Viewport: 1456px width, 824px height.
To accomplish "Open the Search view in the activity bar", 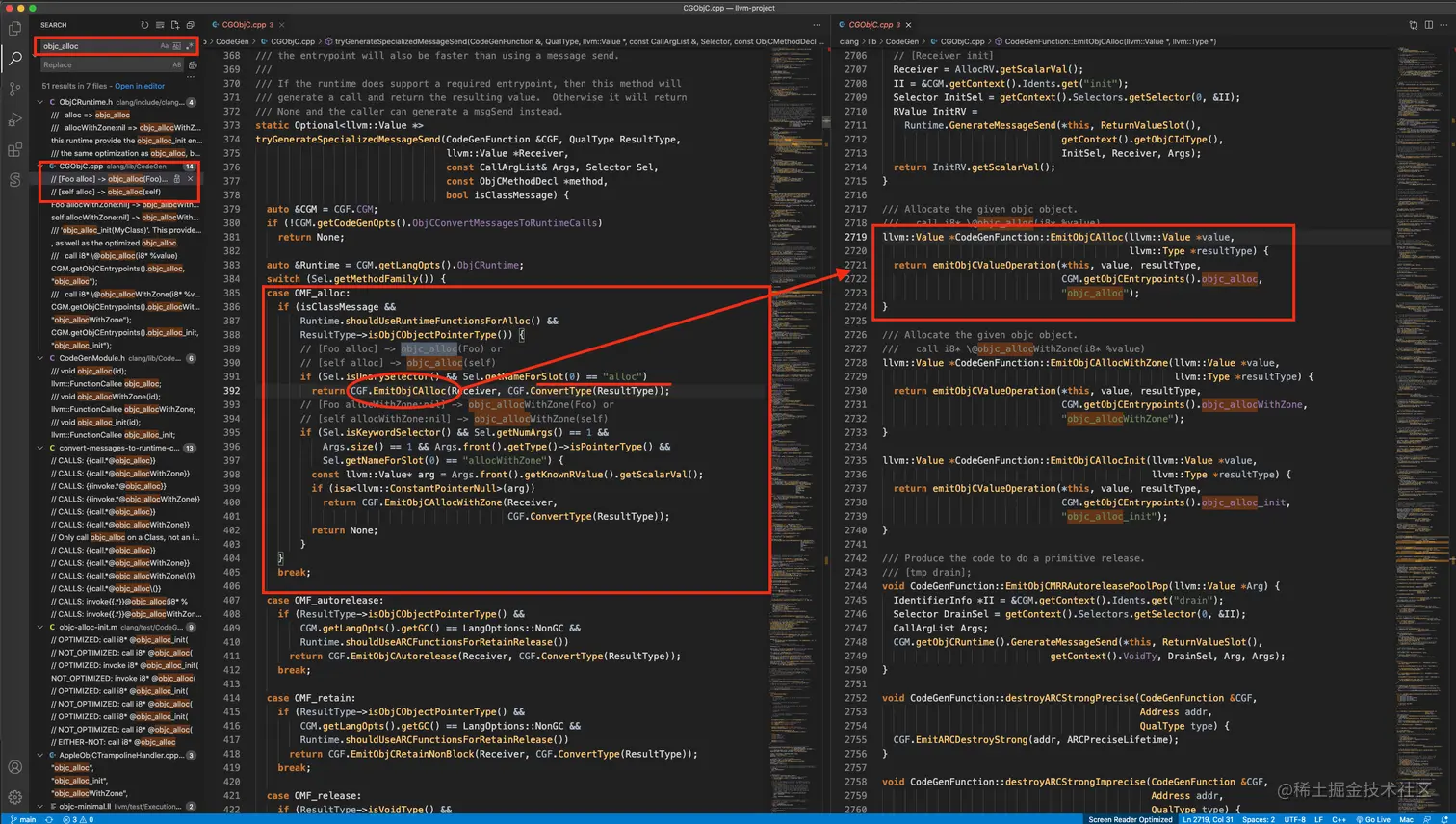I will (x=14, y=59).
